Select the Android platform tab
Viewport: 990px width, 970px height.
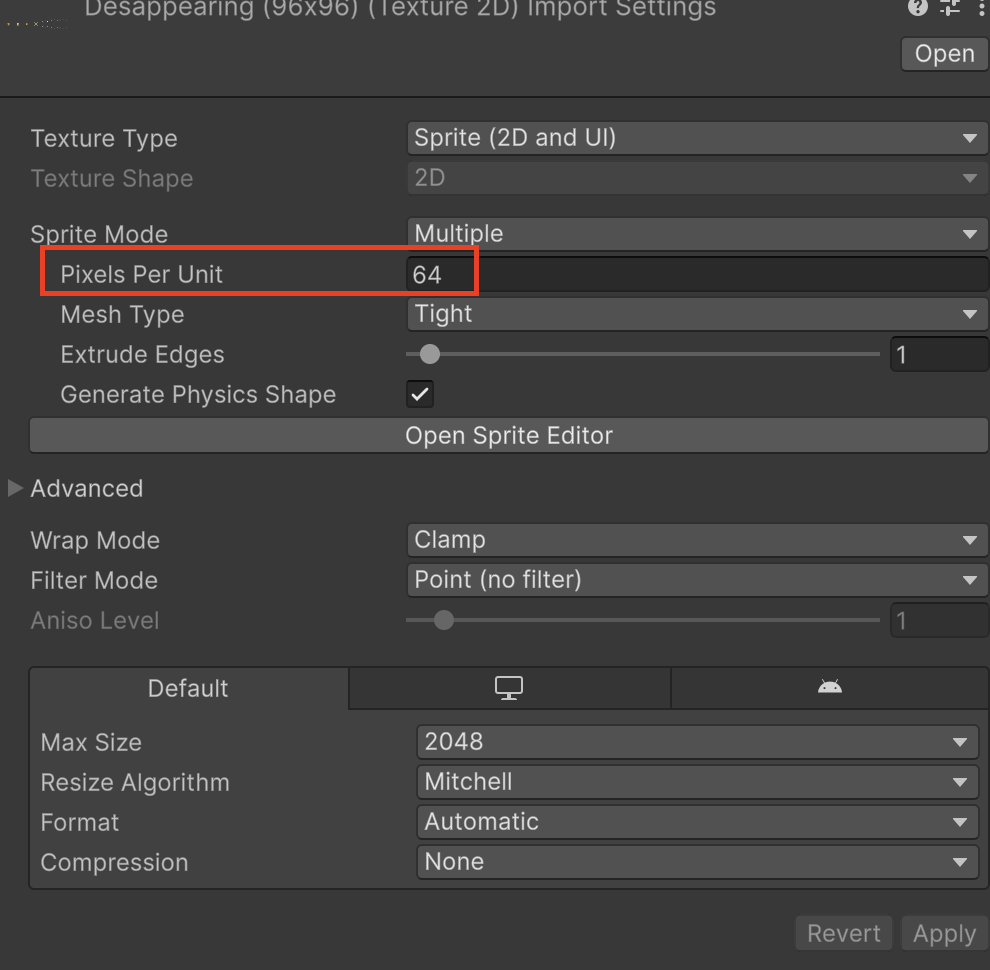pos(829,688)
